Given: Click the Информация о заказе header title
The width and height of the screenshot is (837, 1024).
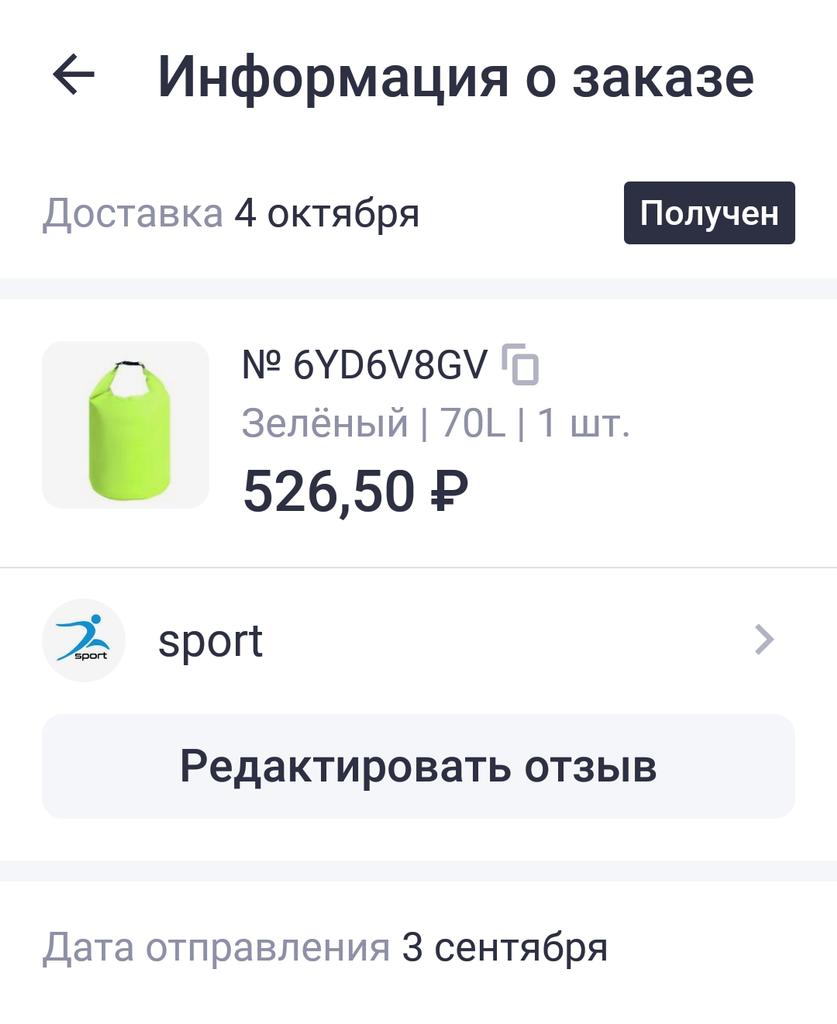Looking at the screenshot, I should 456,77.
